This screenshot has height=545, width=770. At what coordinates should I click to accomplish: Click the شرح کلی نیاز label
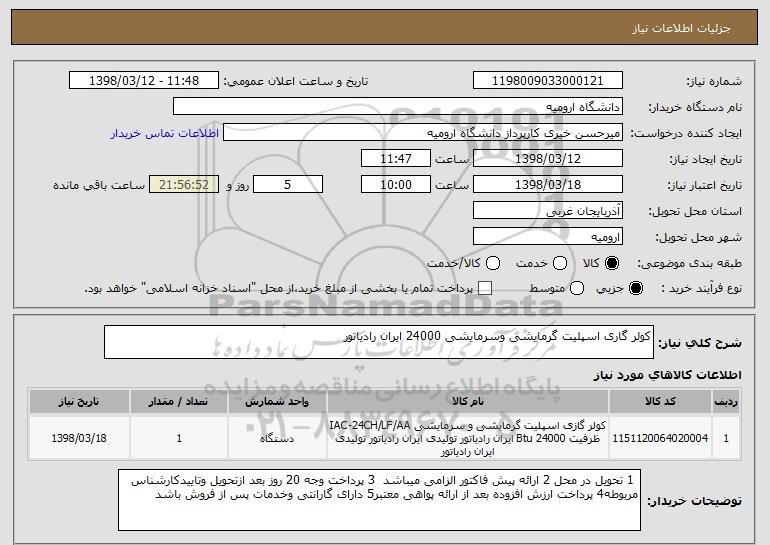pyautogui.click(x=700, y=343)
